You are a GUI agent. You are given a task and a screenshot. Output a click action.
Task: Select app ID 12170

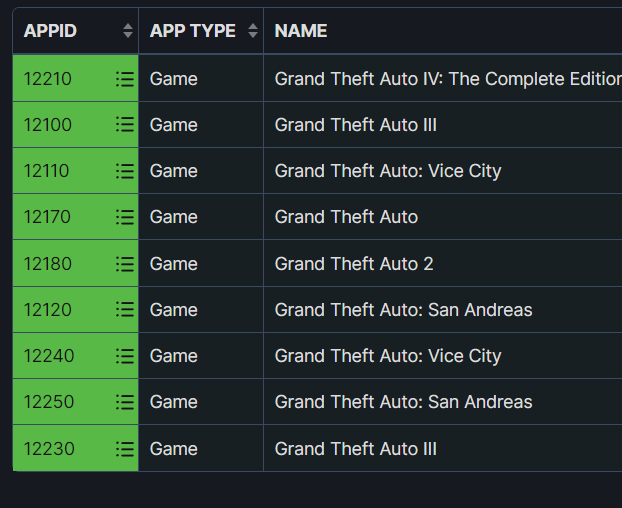tap(47, 217)
